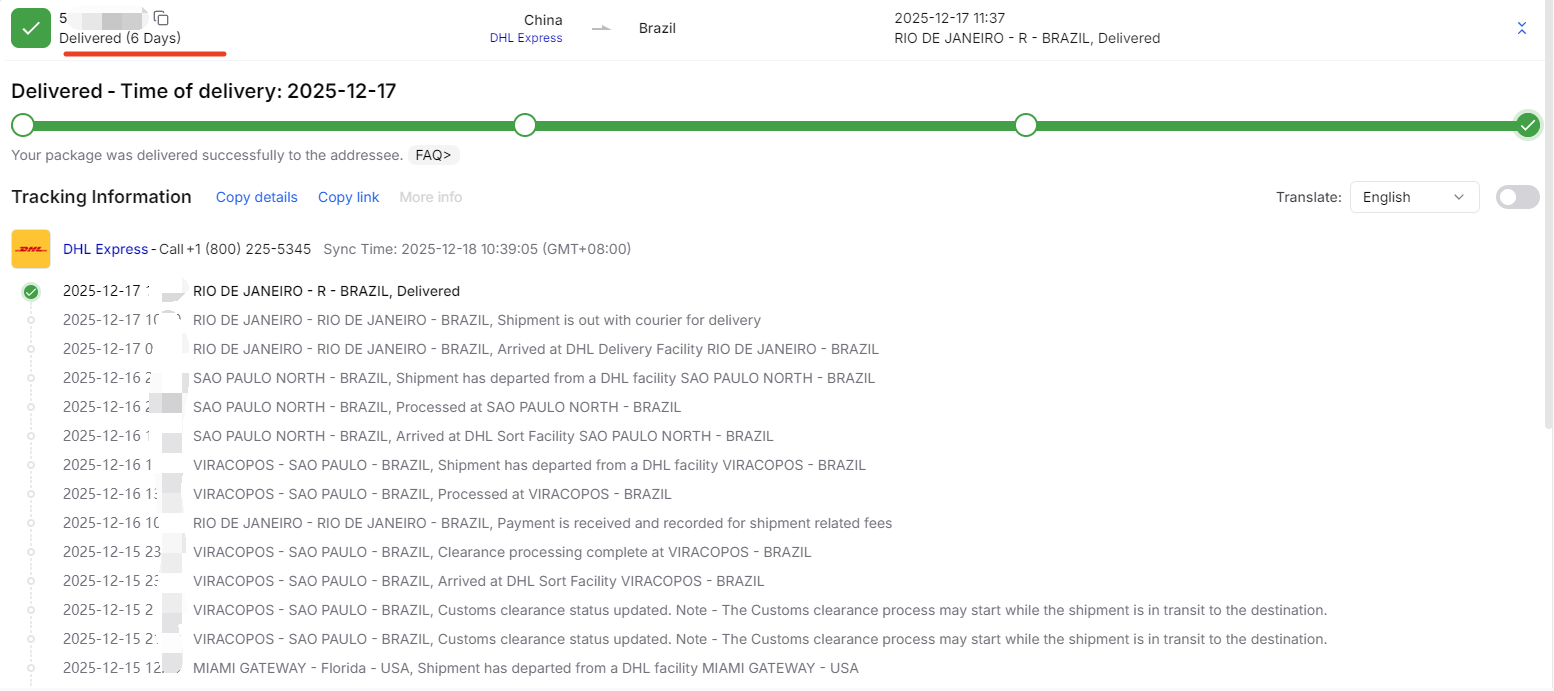Copy the tracking number with copy icon
This screenshot has height=691, width=1554.
pos(161,18)
